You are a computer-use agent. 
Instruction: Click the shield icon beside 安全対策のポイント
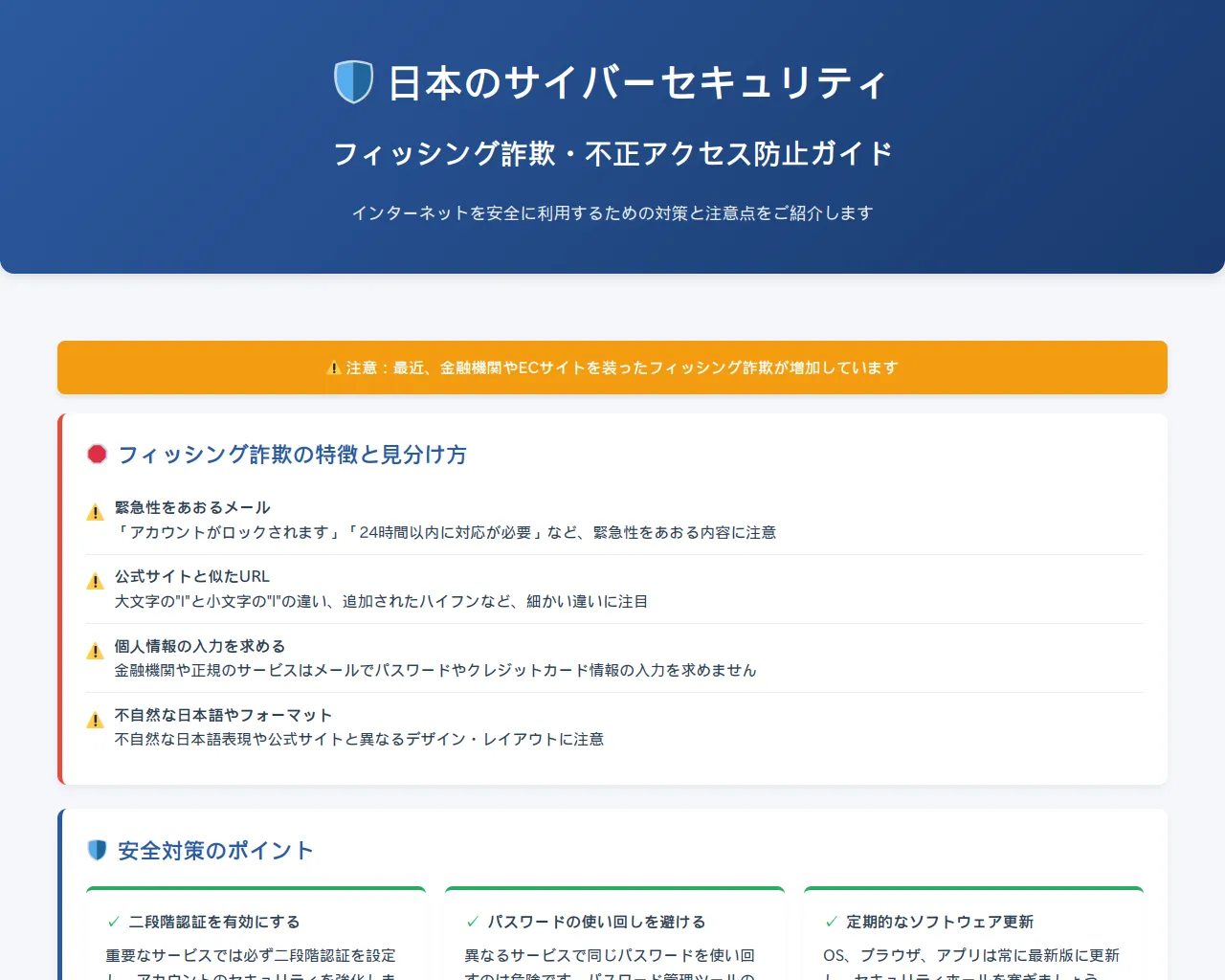[x=96, y=848]
